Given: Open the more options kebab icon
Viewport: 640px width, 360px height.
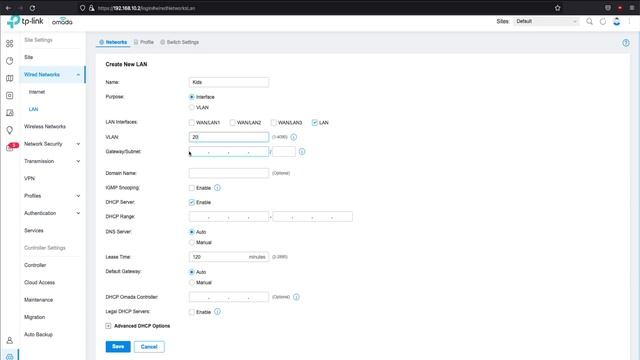Looking at the screenshot, I should [x=629, y=21].
